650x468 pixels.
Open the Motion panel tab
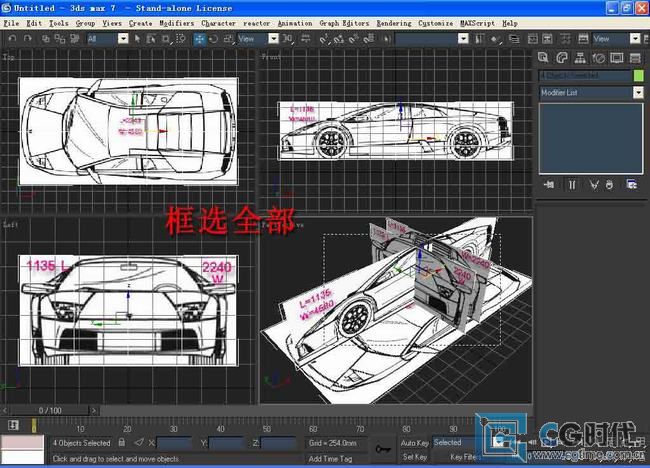[597, 58]
